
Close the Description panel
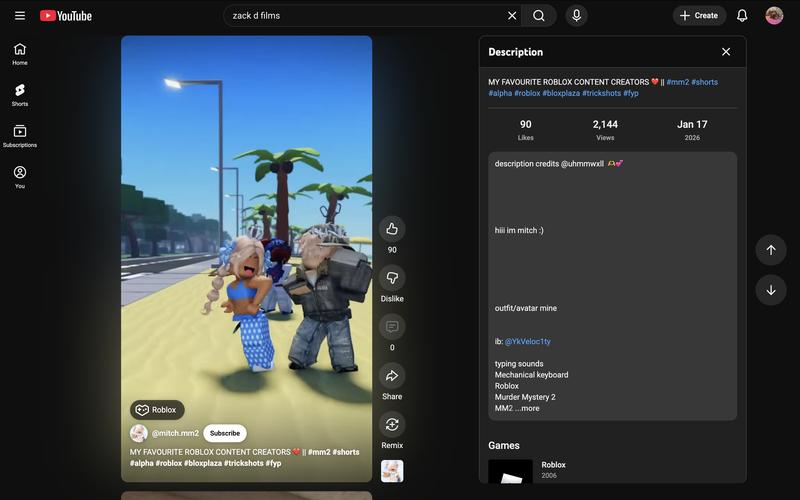pyautogui.click(x=726, y=52)
